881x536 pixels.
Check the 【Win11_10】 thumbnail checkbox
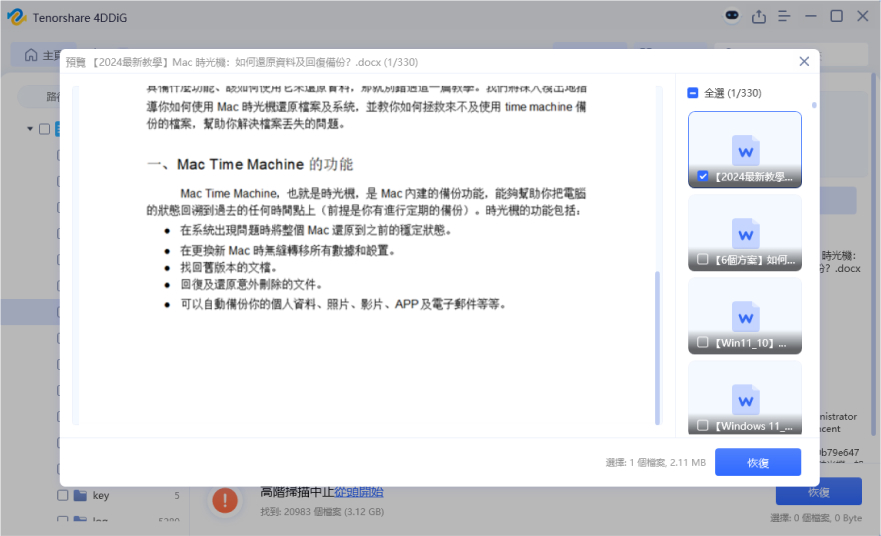702,342
